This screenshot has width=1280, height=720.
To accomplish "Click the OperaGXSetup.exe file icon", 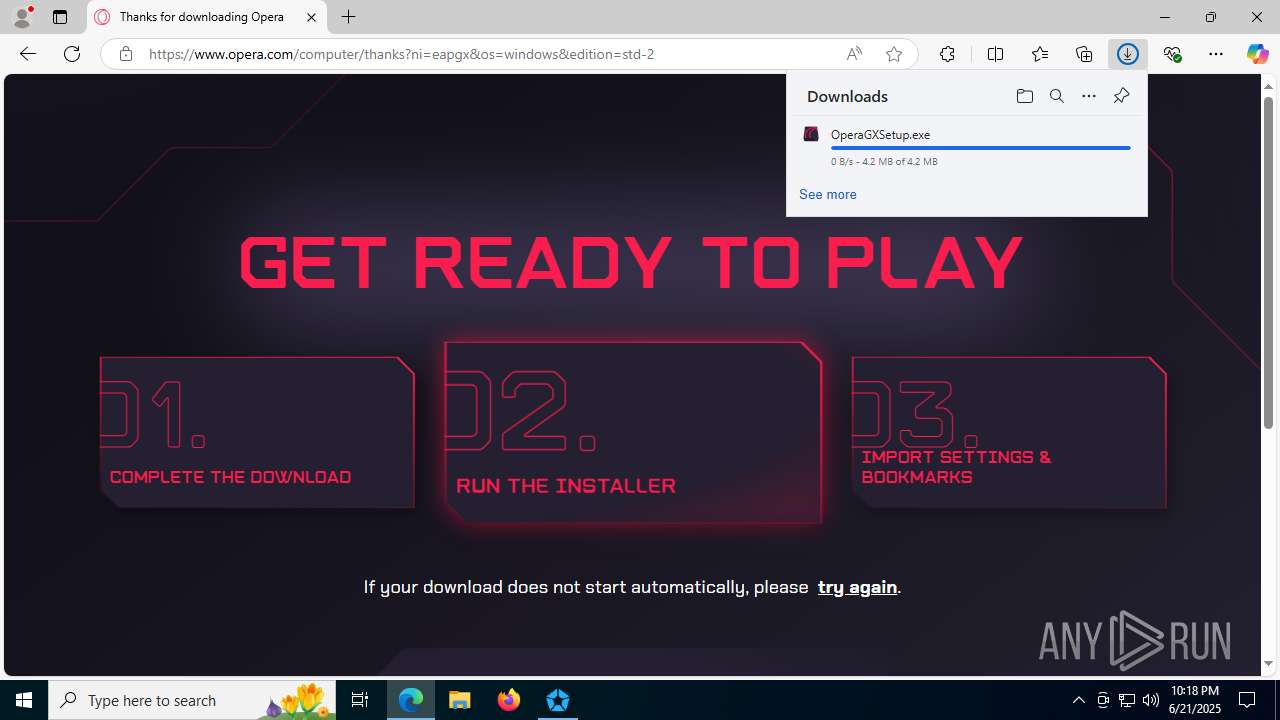I will [811, 134].
